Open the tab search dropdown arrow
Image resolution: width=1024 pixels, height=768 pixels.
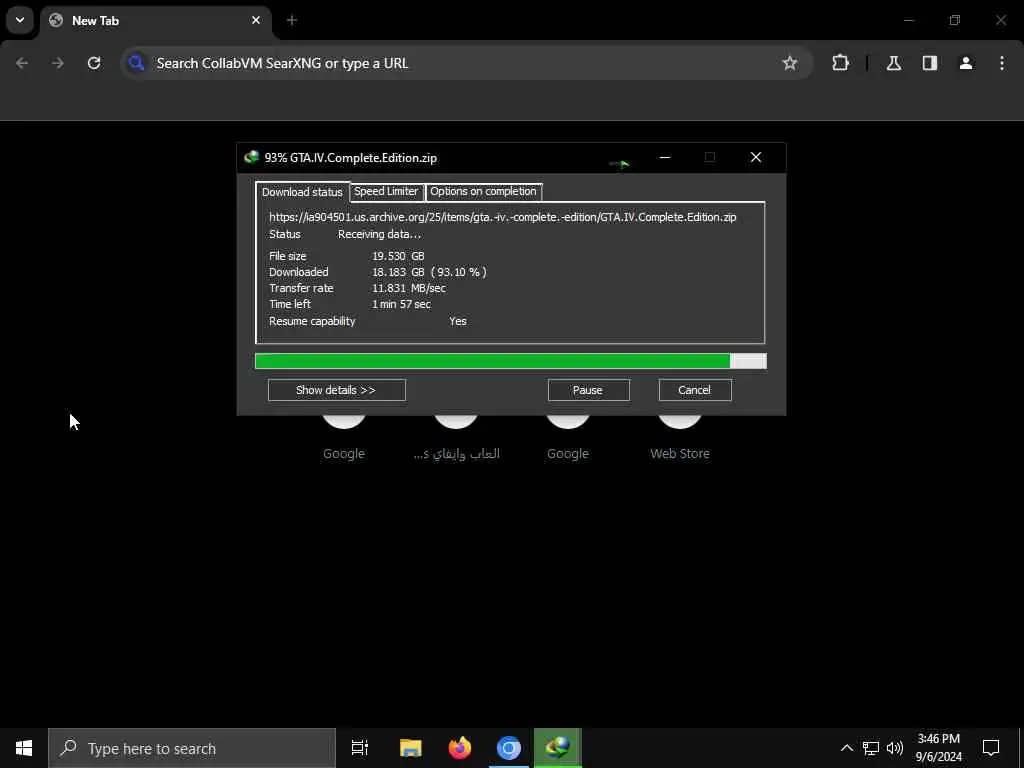(x=20, y=20)
